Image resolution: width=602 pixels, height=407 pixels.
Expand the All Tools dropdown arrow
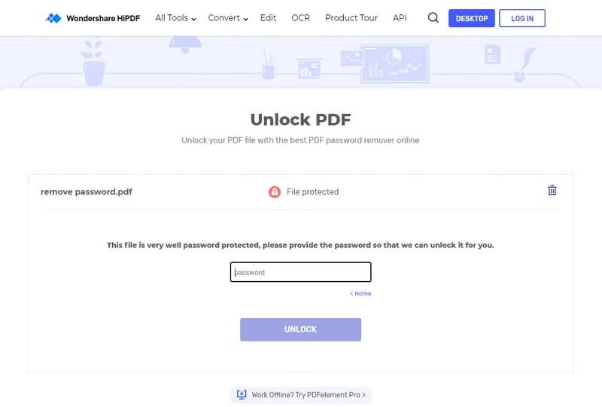(194, 19)
